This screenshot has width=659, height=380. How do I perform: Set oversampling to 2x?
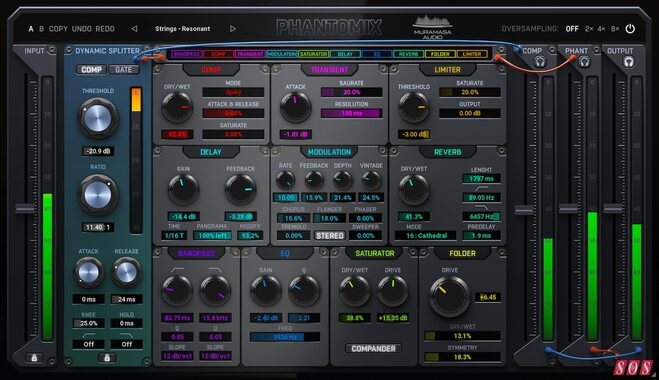coord(589,29)
